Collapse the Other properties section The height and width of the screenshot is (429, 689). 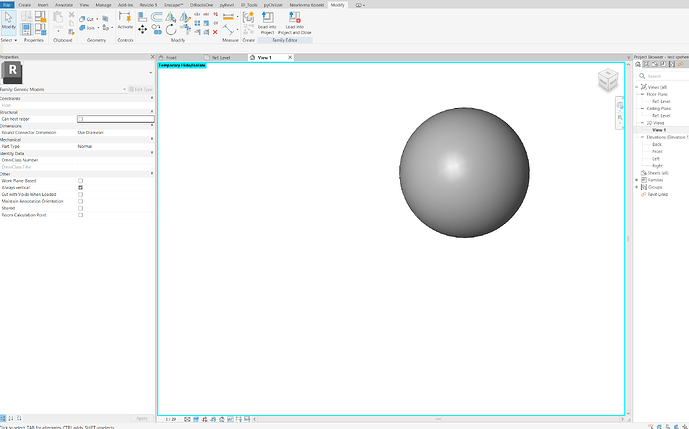pyautogui.click(x=152, y=174)
